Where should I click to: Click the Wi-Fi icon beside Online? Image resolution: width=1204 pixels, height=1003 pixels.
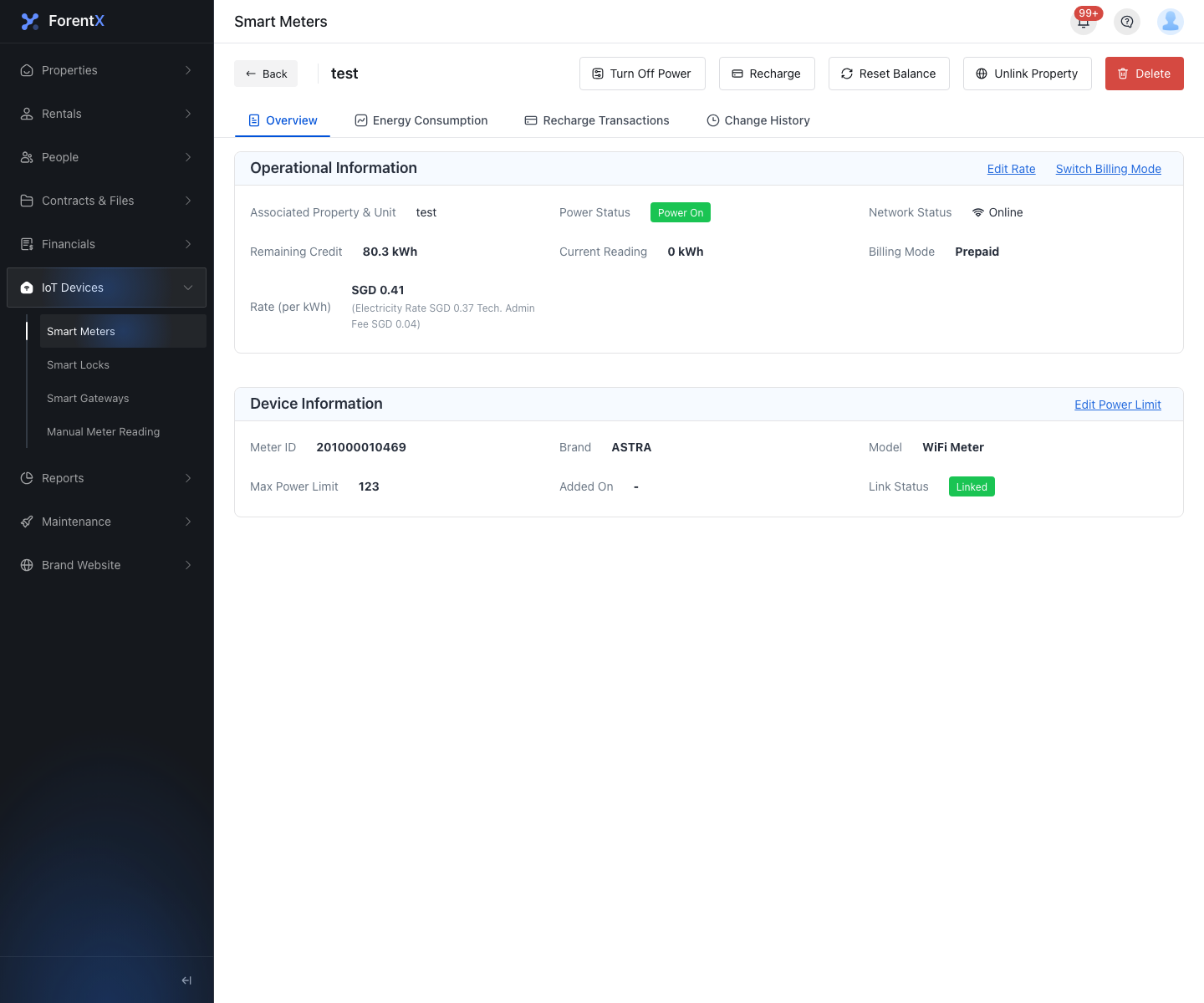tap(978, 212)
